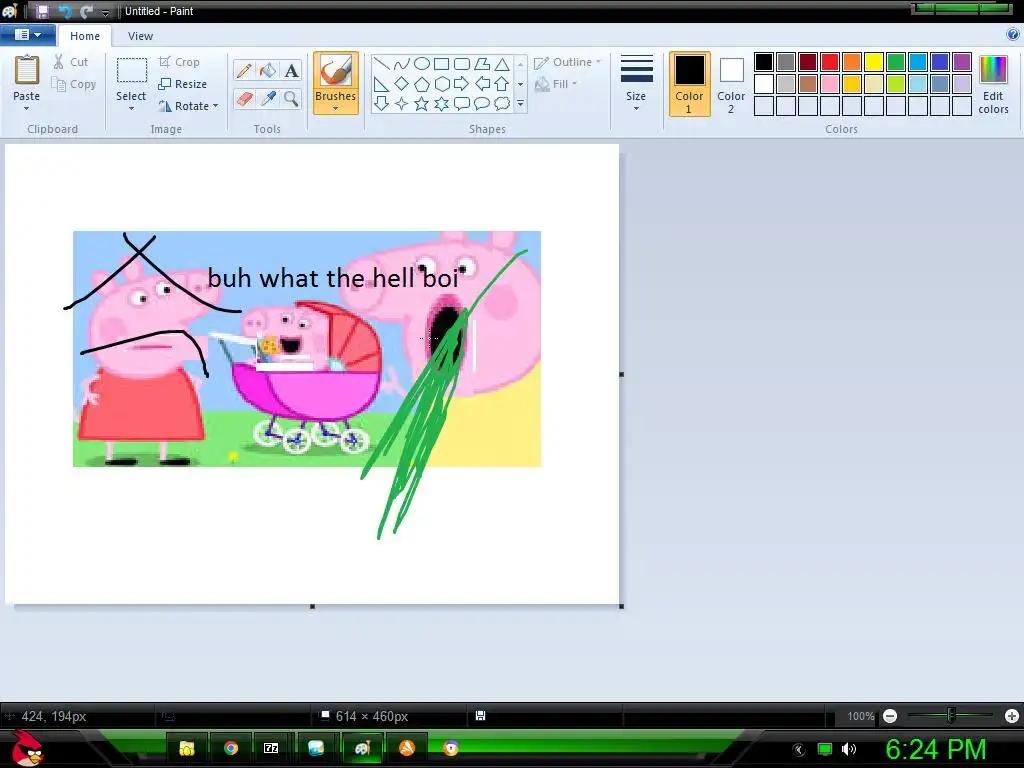Choose the Line shape
The height and width of the screenshot is (768, 1024).
(x=381, y=63)
